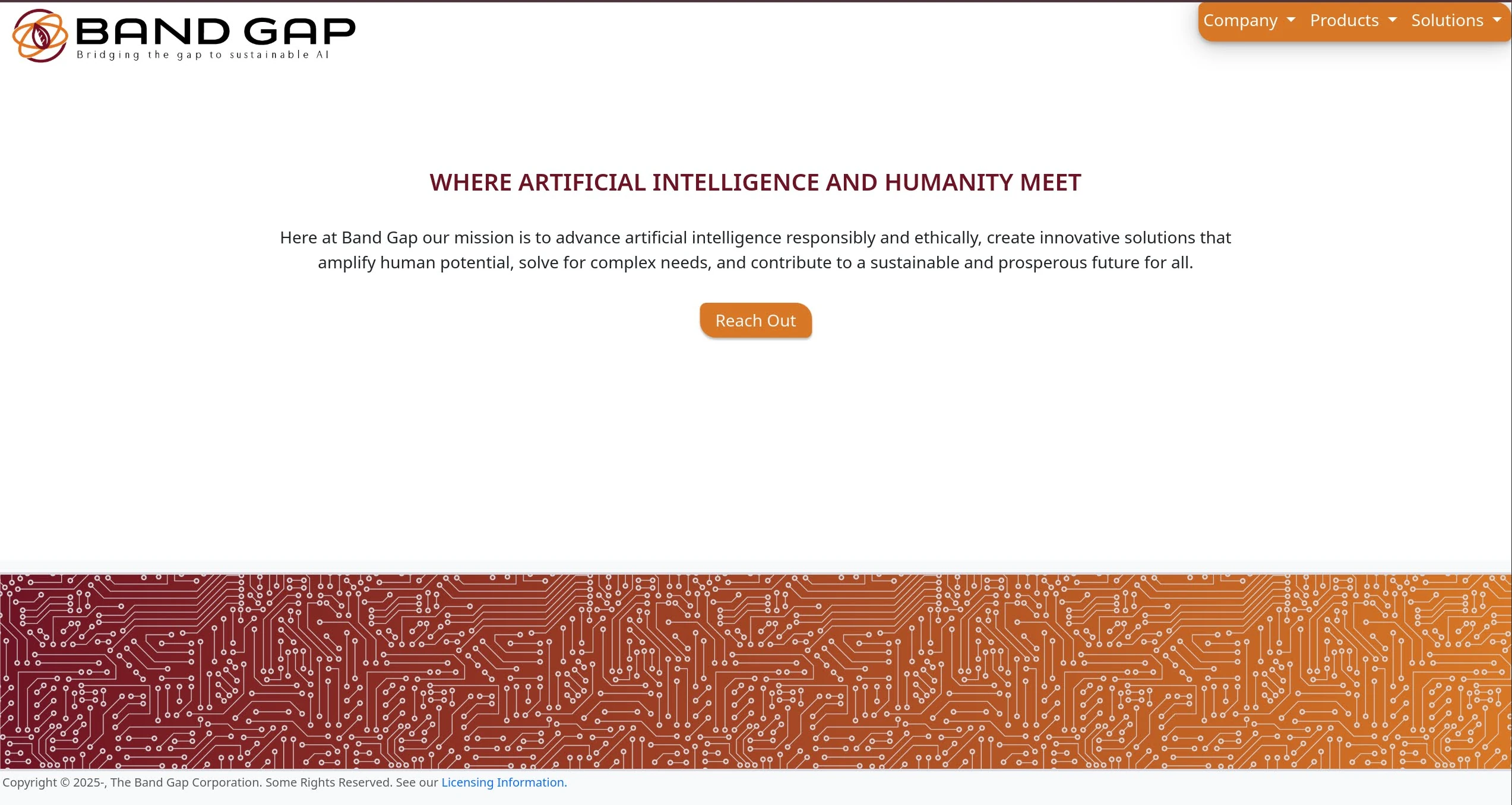Expand the arrow next to Products
Screen dimensions: 1512x805
coord(1393,20)
